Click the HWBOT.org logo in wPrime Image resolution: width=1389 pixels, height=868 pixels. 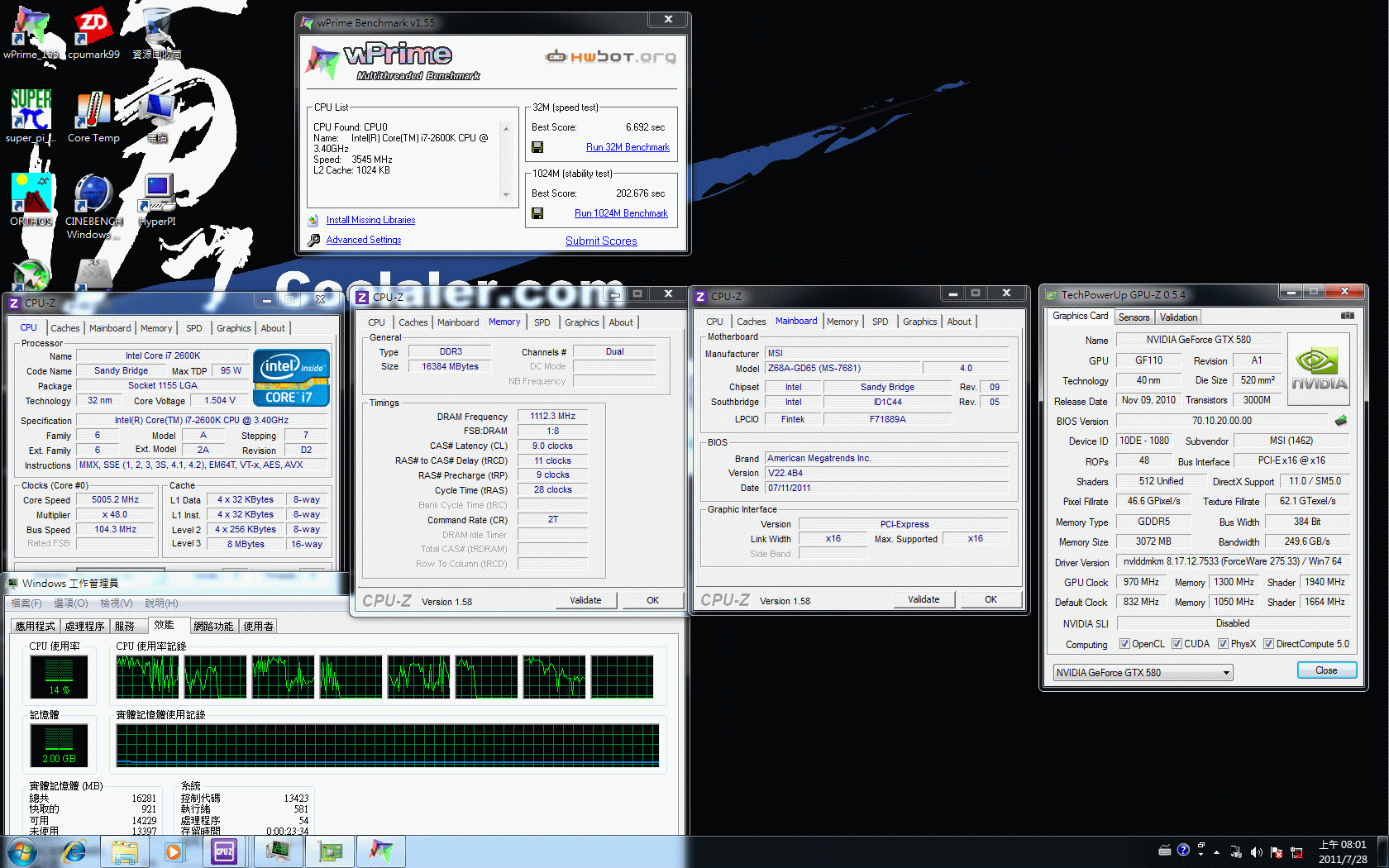610,56
